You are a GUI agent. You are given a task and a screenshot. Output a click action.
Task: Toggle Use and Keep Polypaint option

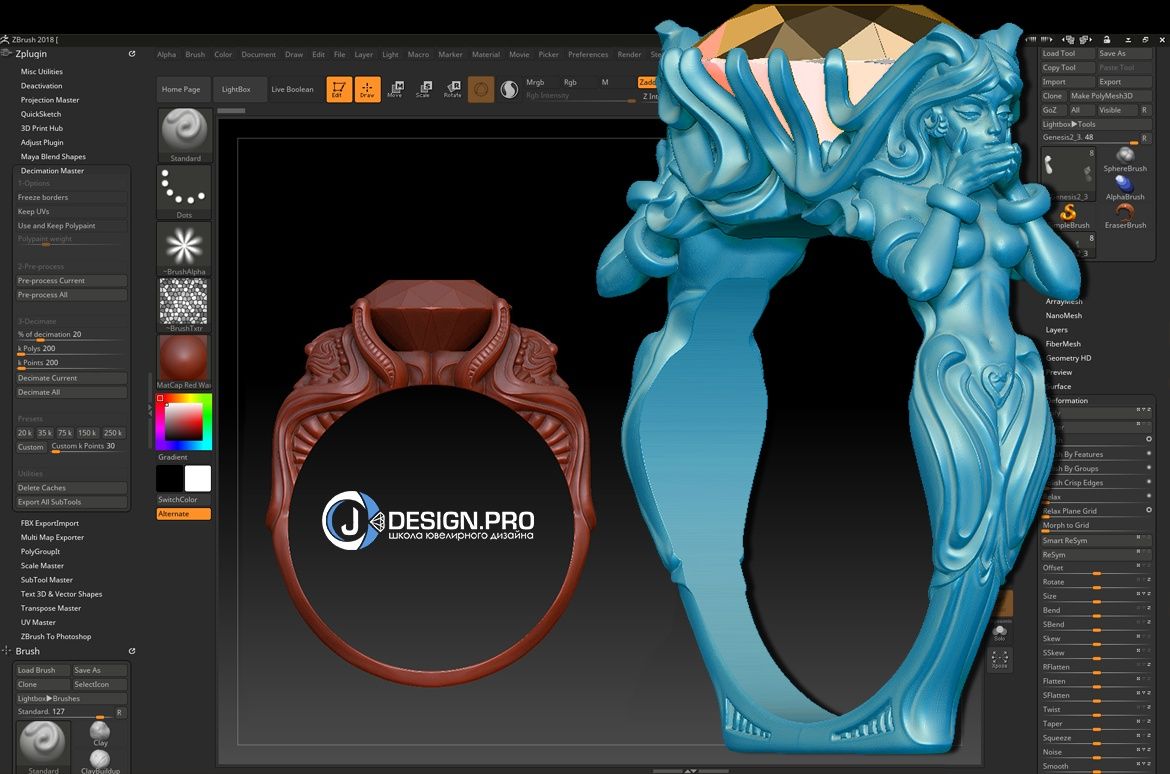click(x=72, y=226)
